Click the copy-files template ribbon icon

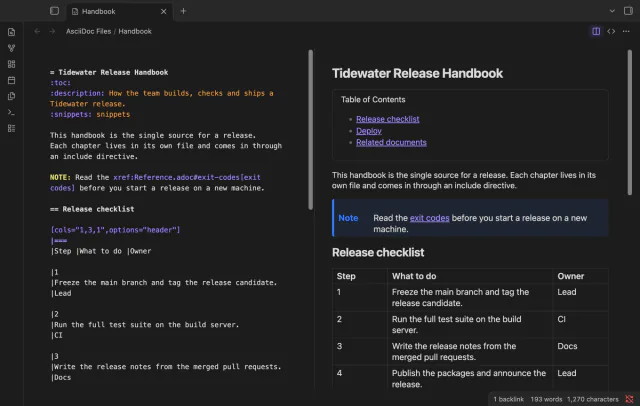coord(11,96)
